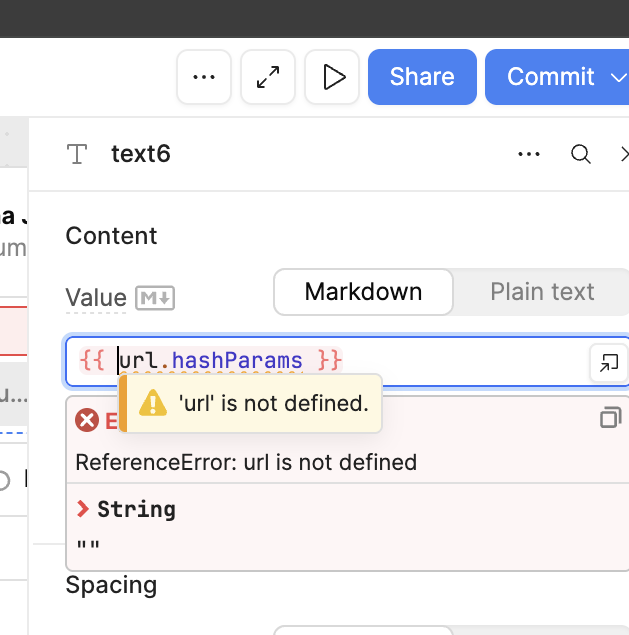Click the text6 component name
This screenshot has width=629, height=635.
click(141, 154)
